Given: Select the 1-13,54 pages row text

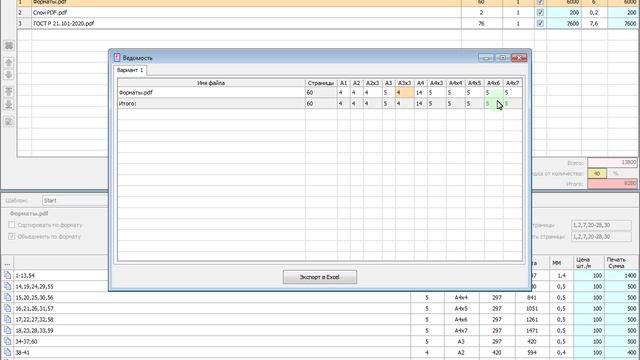Looking at the screenshot, I should [25, 276].
